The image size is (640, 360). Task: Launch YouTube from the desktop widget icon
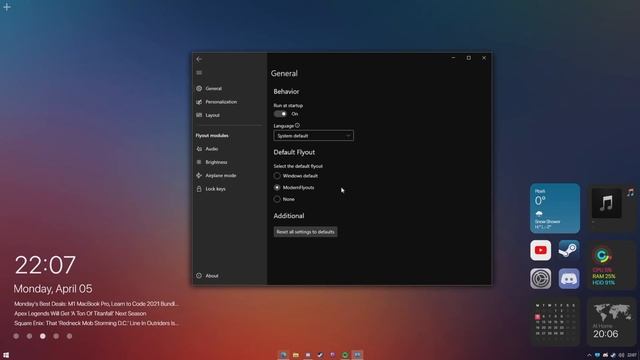[540, 250]
